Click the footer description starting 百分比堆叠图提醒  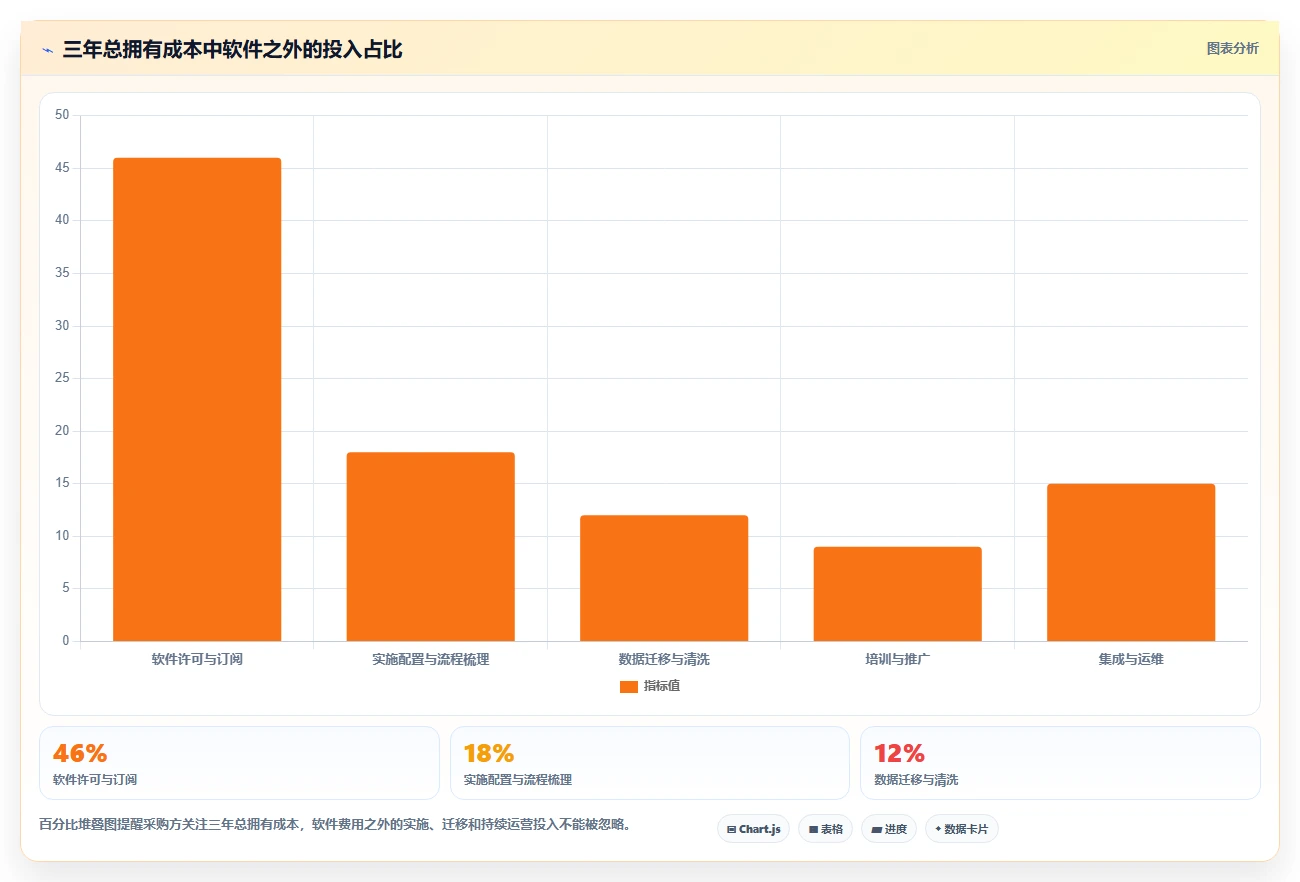[x=335, y=825]
